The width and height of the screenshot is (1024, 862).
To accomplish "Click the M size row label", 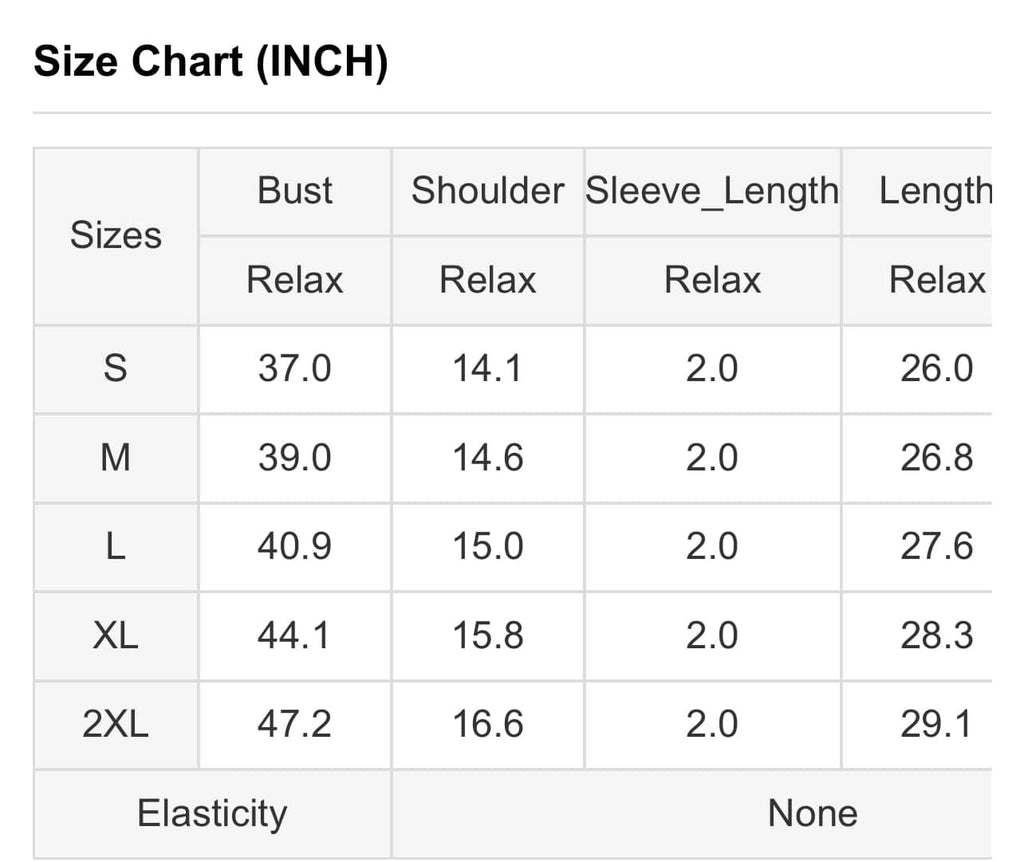I will 116,458.
